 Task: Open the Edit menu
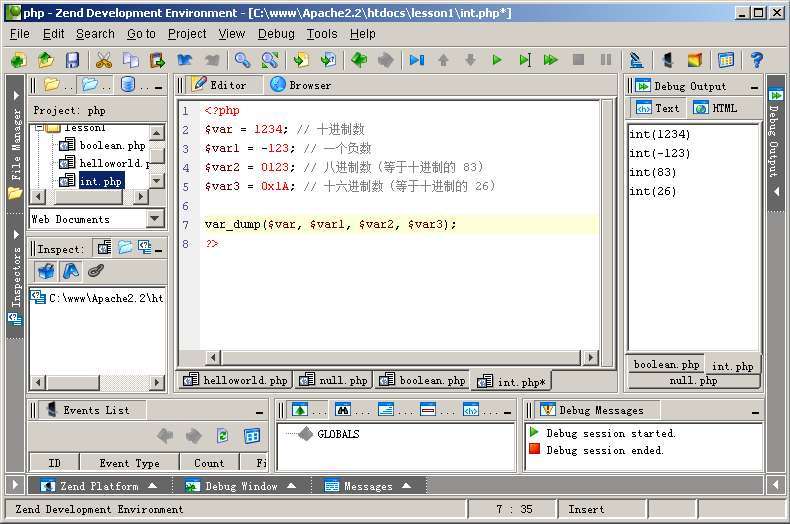[x=53, y=34]
